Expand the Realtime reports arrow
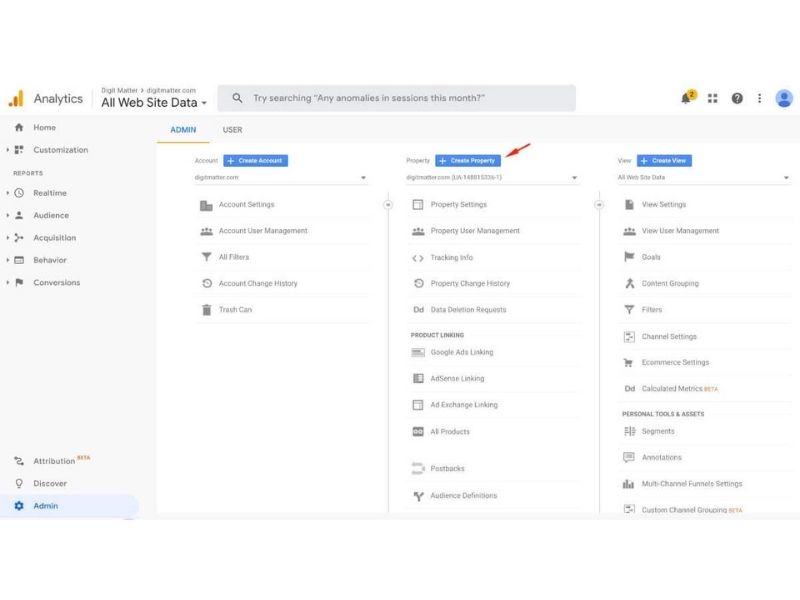 pyautogui.click(x=7, y=193)
